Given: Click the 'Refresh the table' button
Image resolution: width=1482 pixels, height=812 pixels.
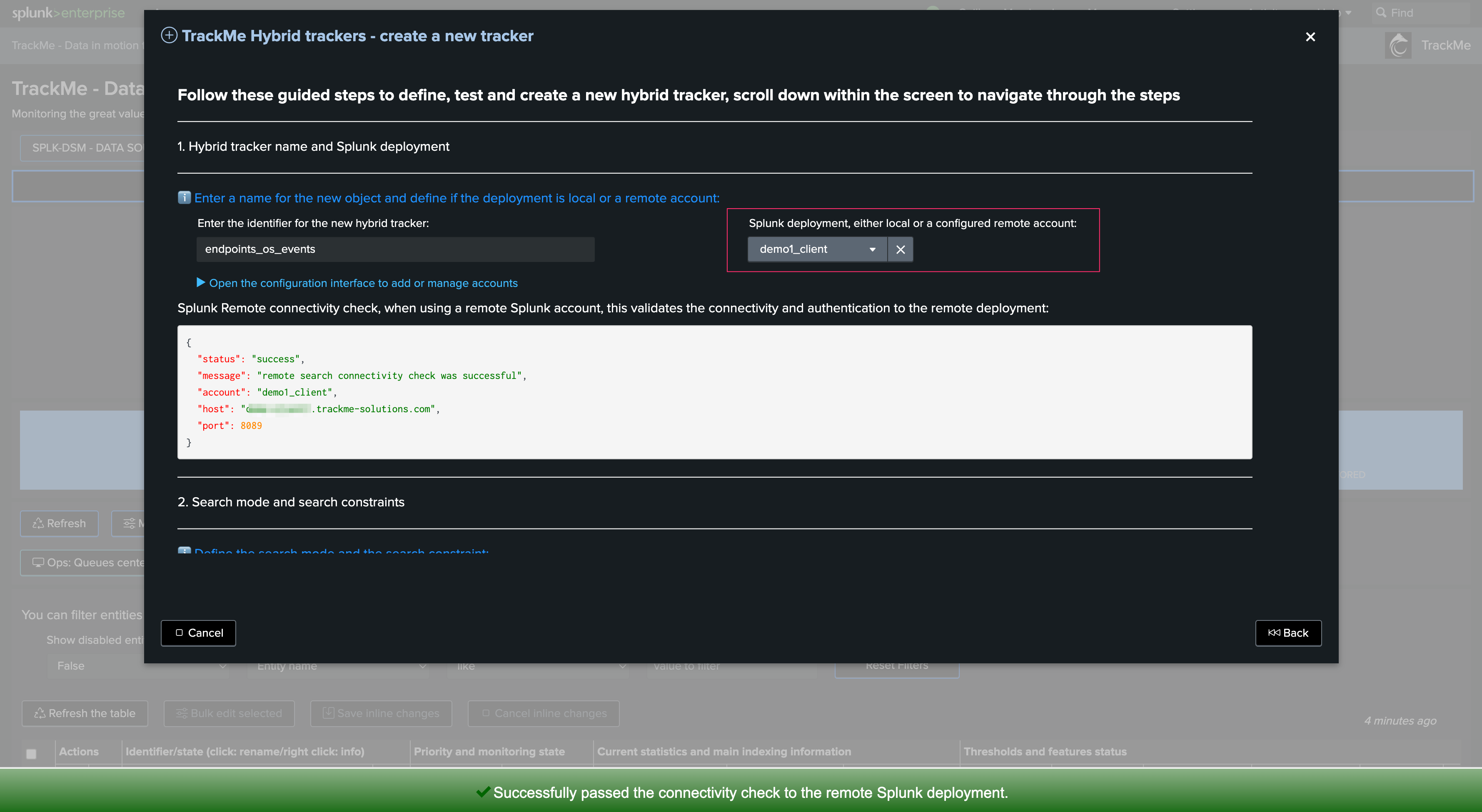Looking at the screenshot, I should click(x=85, y=713).
